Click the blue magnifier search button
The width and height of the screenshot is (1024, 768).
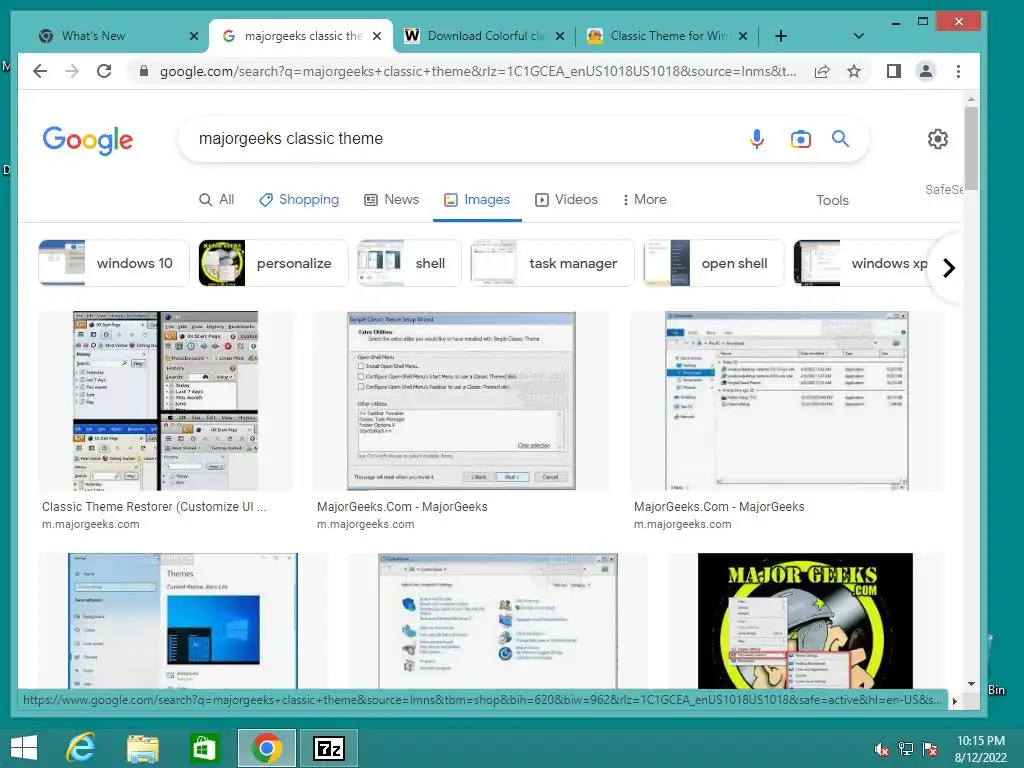pyautogui.click(x=840, y=138)
